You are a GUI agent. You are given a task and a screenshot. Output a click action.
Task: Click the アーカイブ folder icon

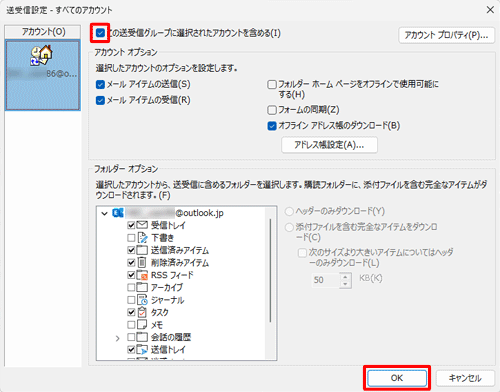[x=142, y=287]
